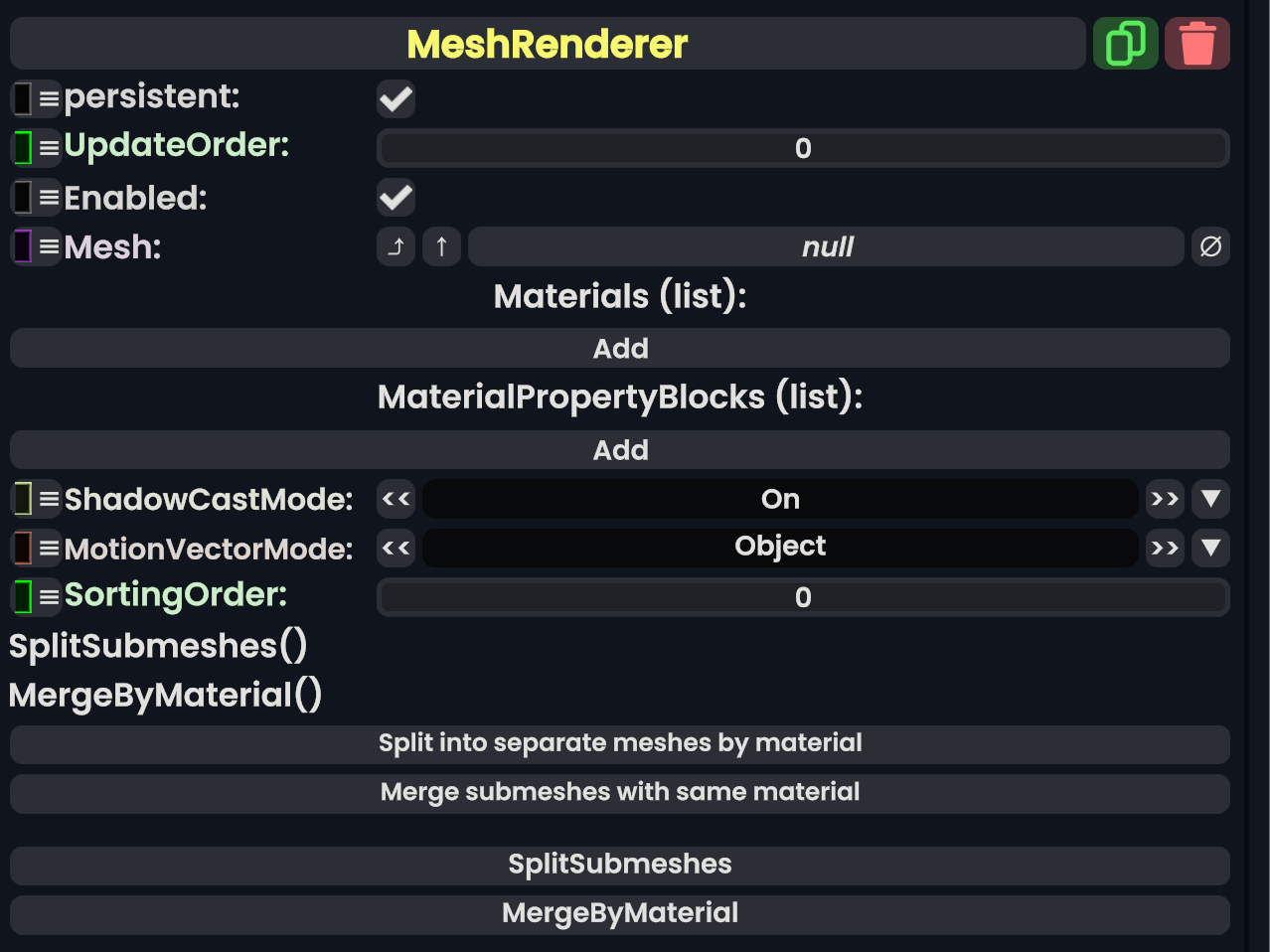Open ShadowCastMode dropdown triangle
The height and width of the screenshot is (952, 1270).
pos(1210,499)
